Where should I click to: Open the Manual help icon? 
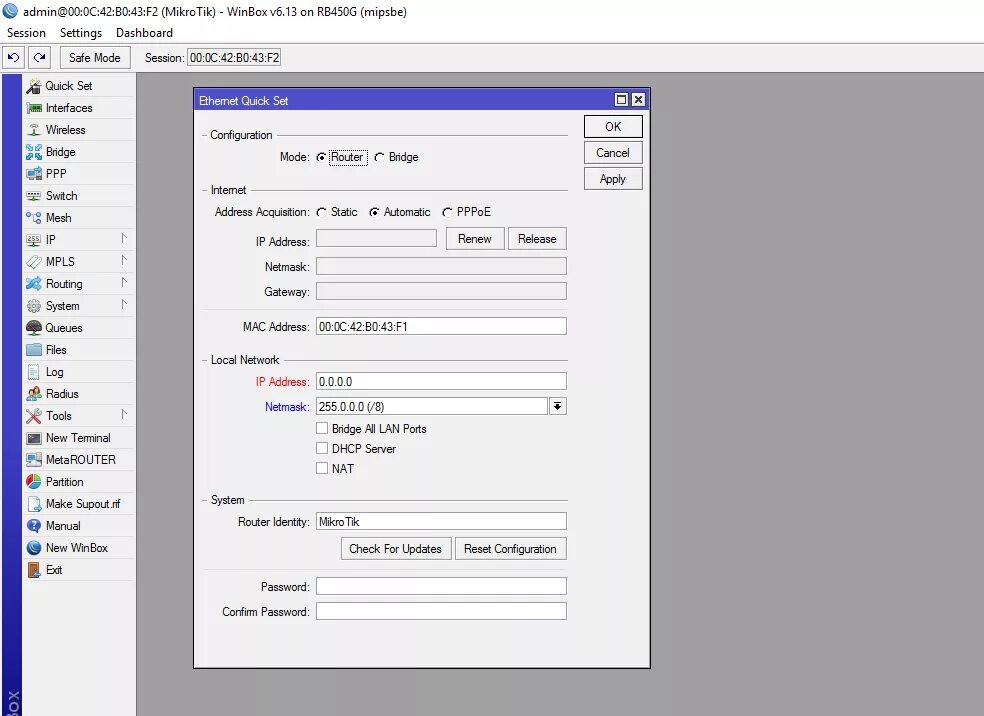33,526
